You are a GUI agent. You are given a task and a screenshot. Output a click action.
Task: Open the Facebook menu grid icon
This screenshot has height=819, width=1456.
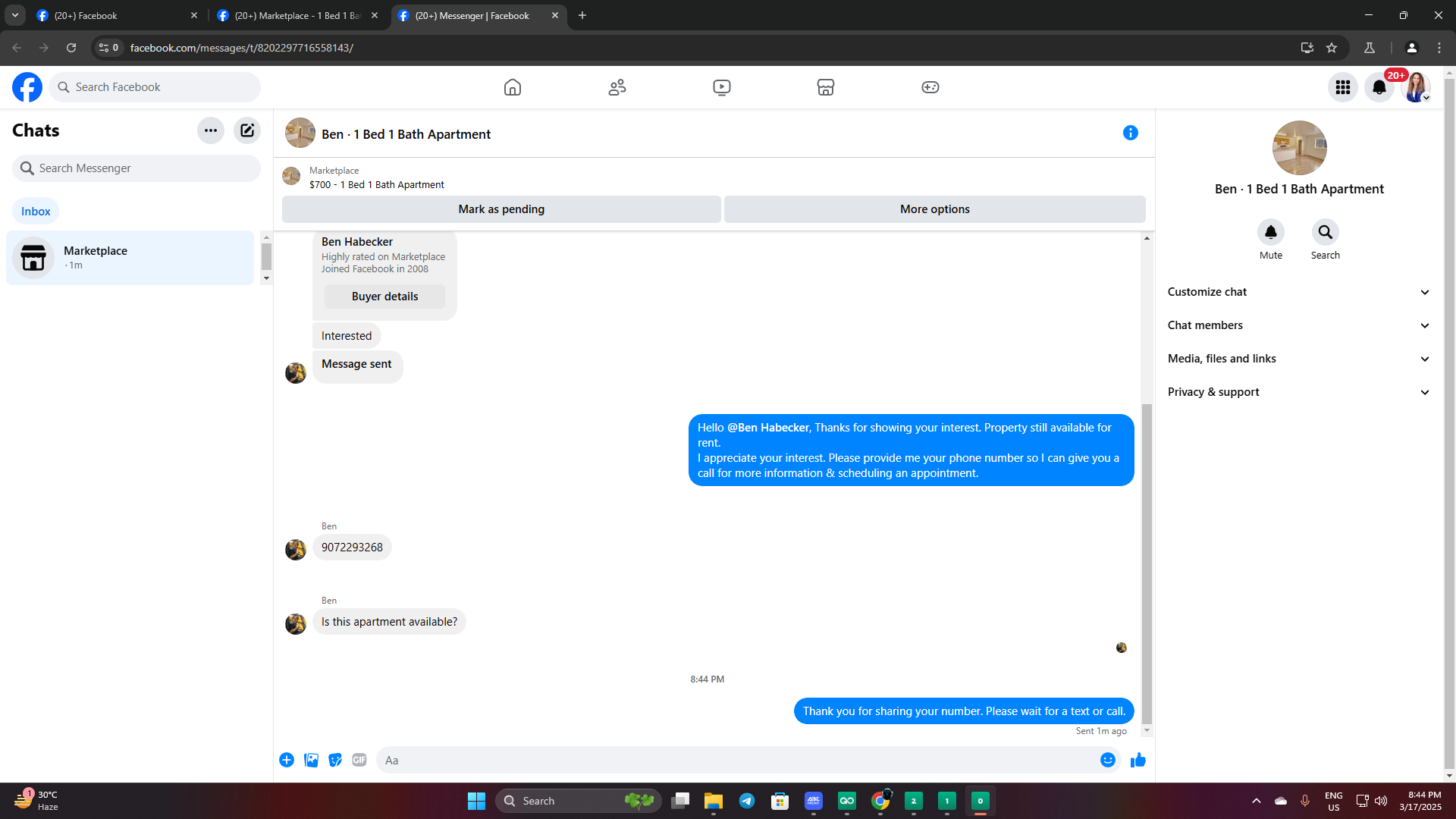(x=1343, y=87)
